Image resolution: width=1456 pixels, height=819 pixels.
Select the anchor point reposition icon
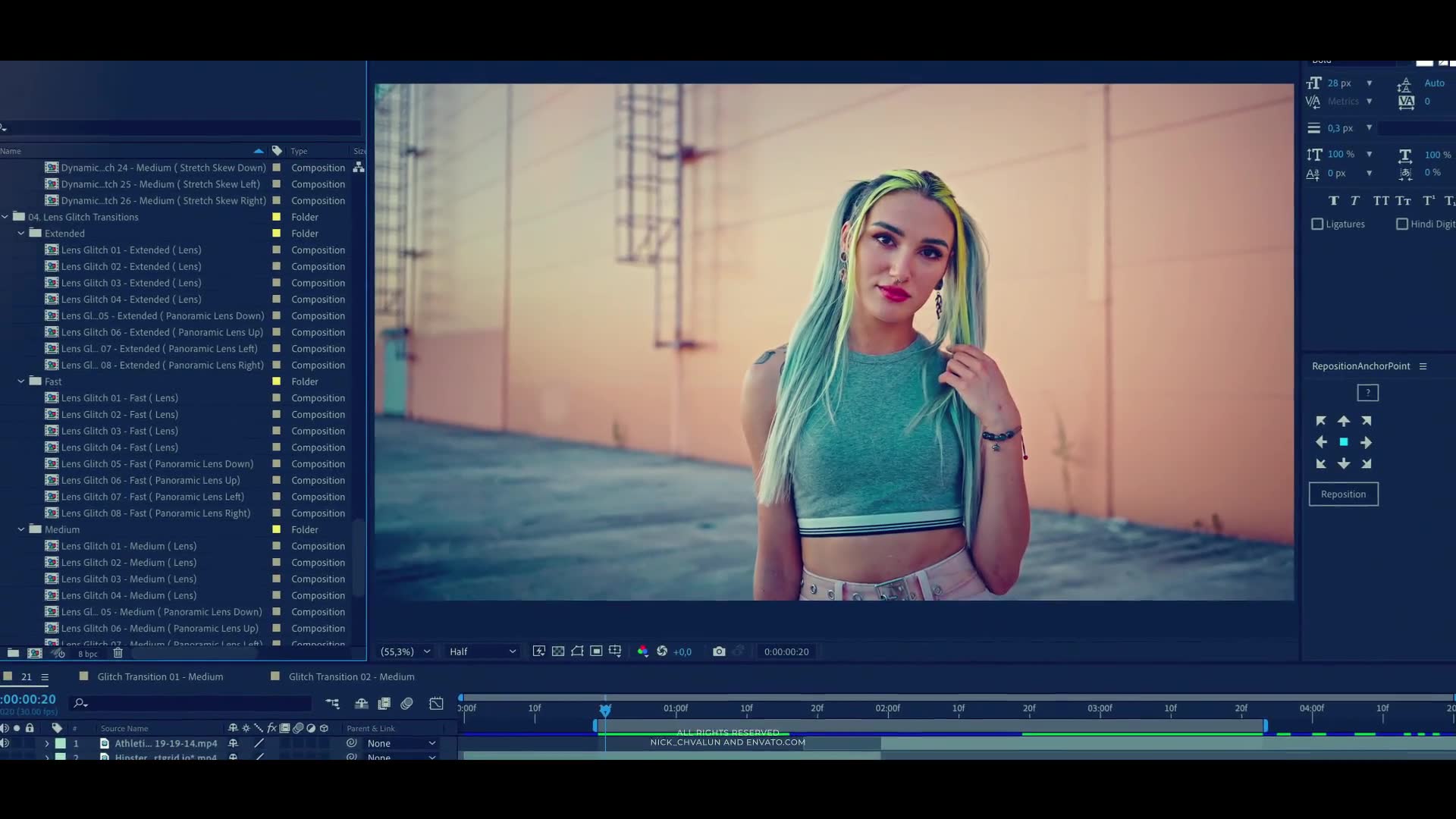point(1344,442)
